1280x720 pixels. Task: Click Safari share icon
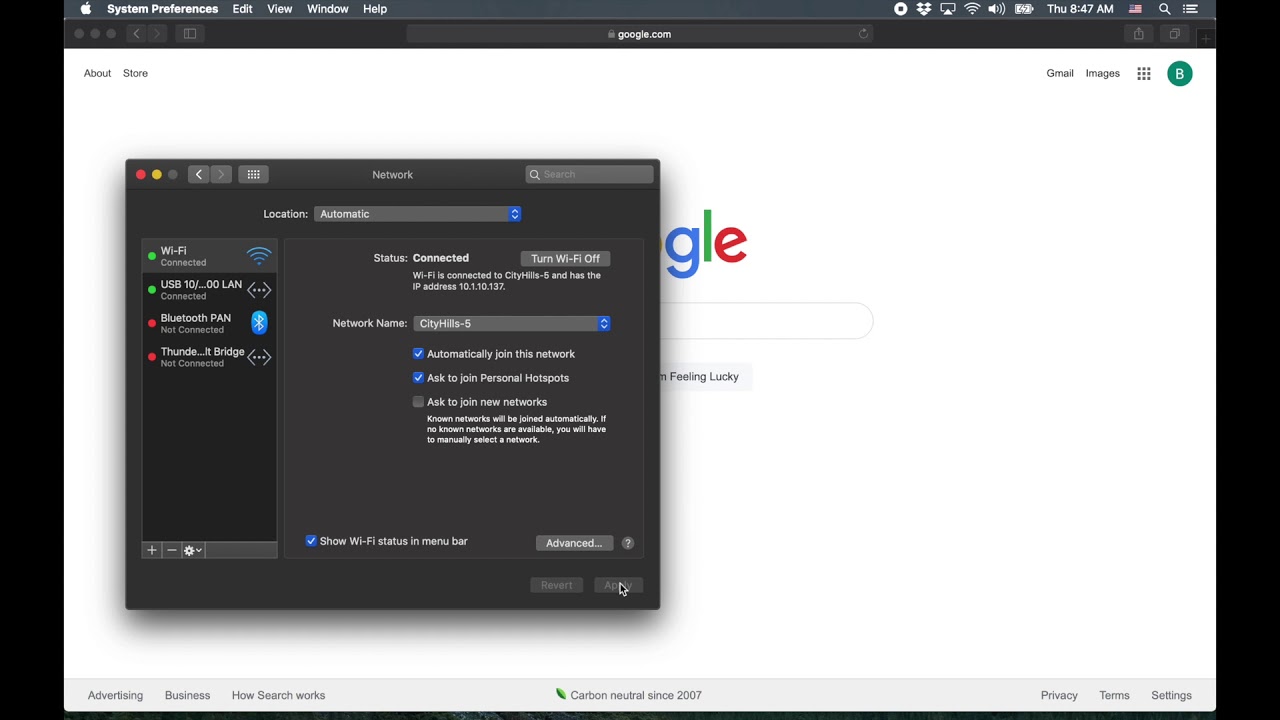1139,34
